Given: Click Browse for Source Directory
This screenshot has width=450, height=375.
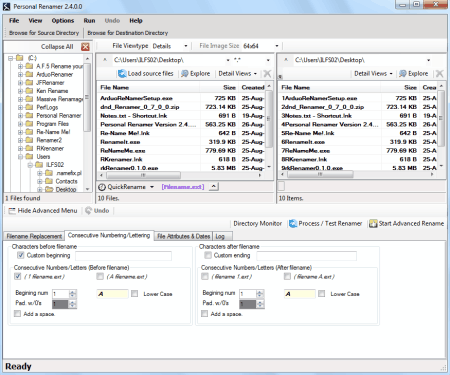Looking at the screenshot, I should pyautogui.click(x=44, y=33).
